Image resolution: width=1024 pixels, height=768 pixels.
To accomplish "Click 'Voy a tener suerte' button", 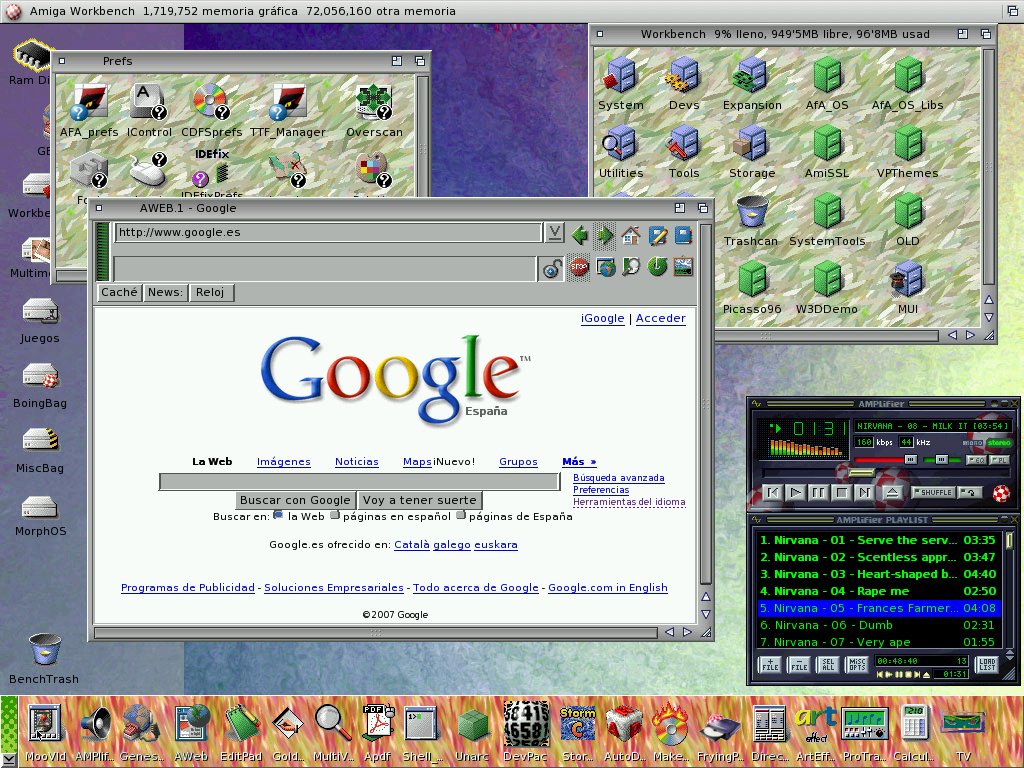I will 420,500.
